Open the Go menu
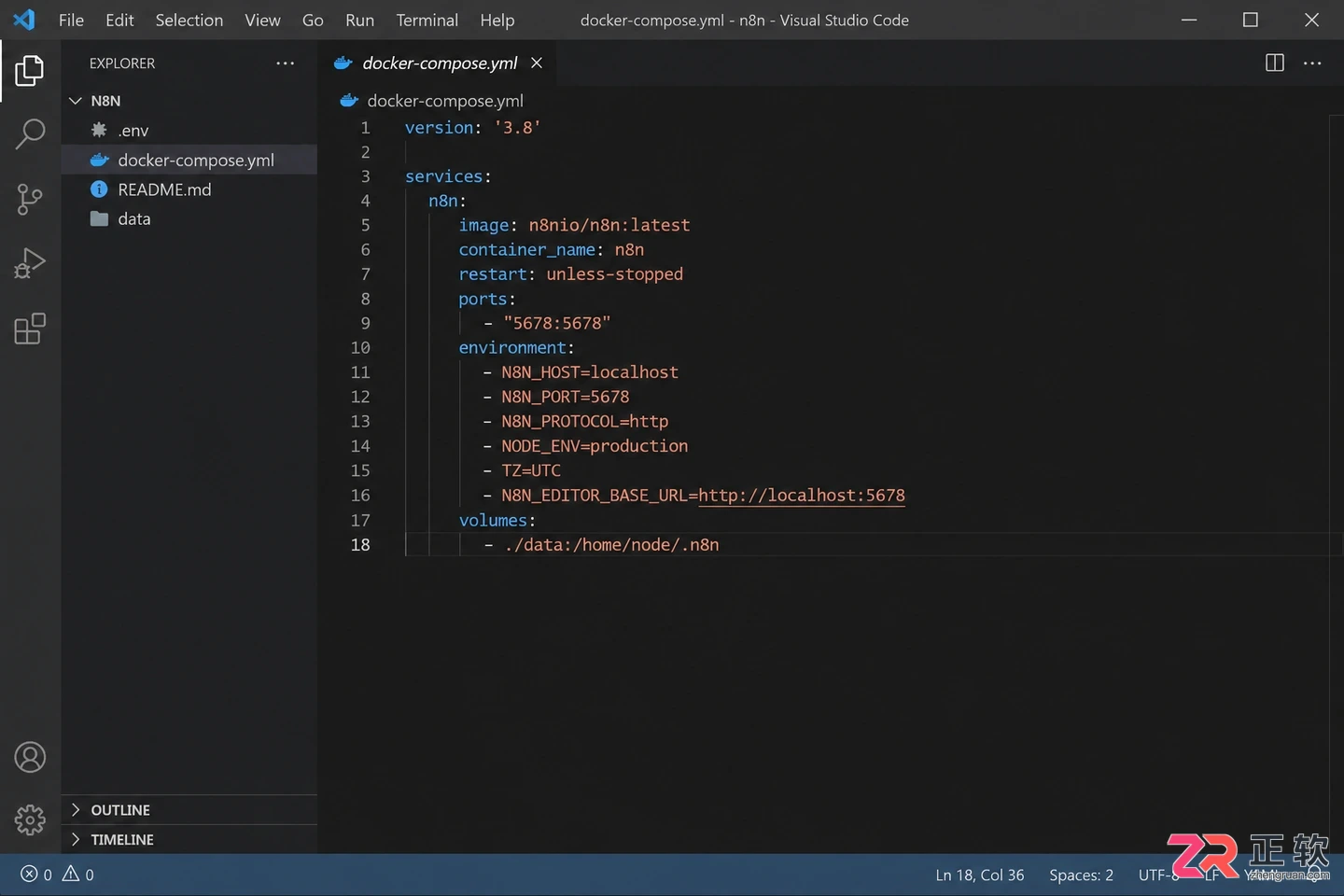Viewport: 1344px width, 896px height. click(313, 20)
